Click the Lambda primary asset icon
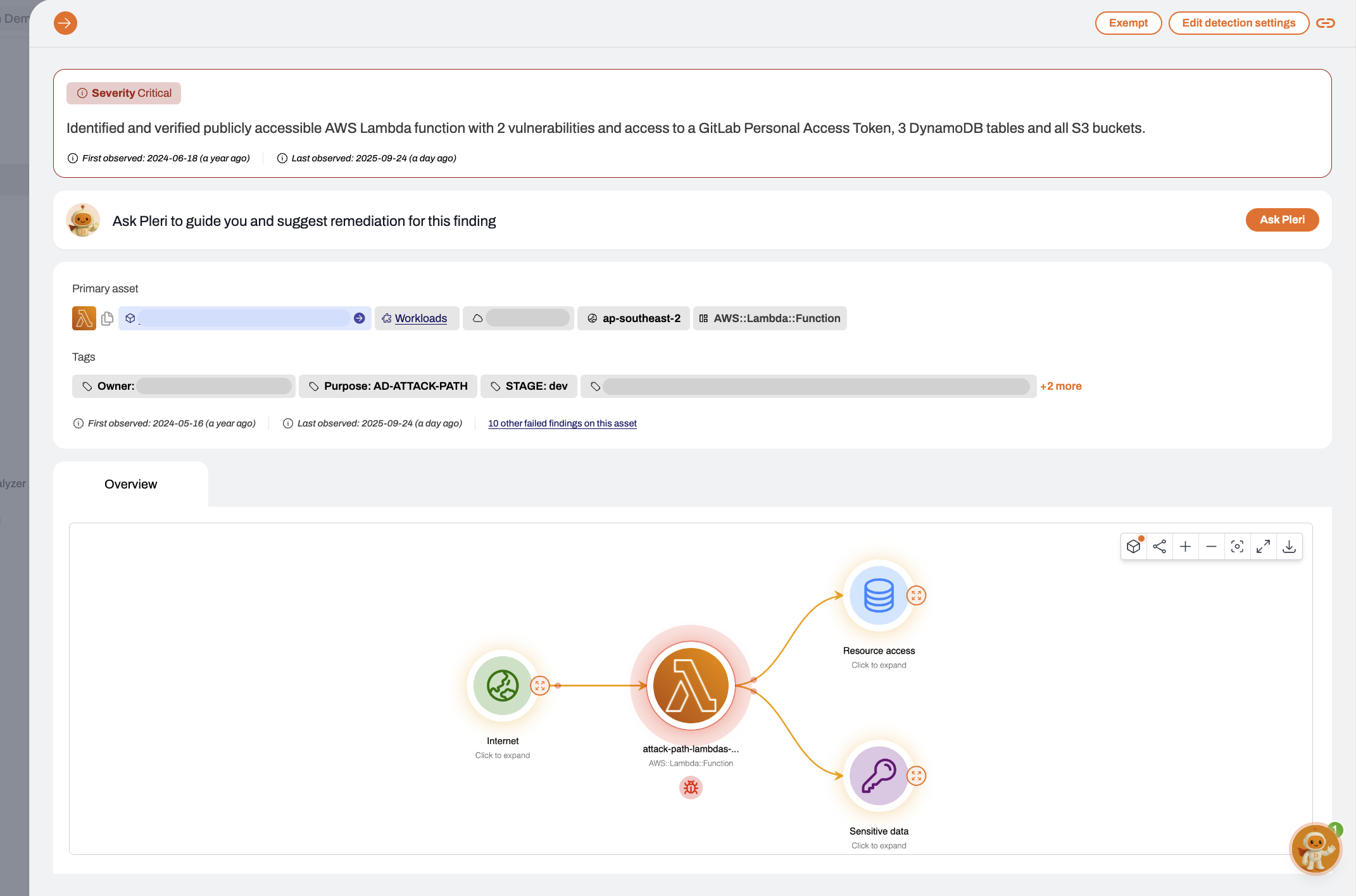Screen dimensions: 1356x896 [x=84, y=318]
